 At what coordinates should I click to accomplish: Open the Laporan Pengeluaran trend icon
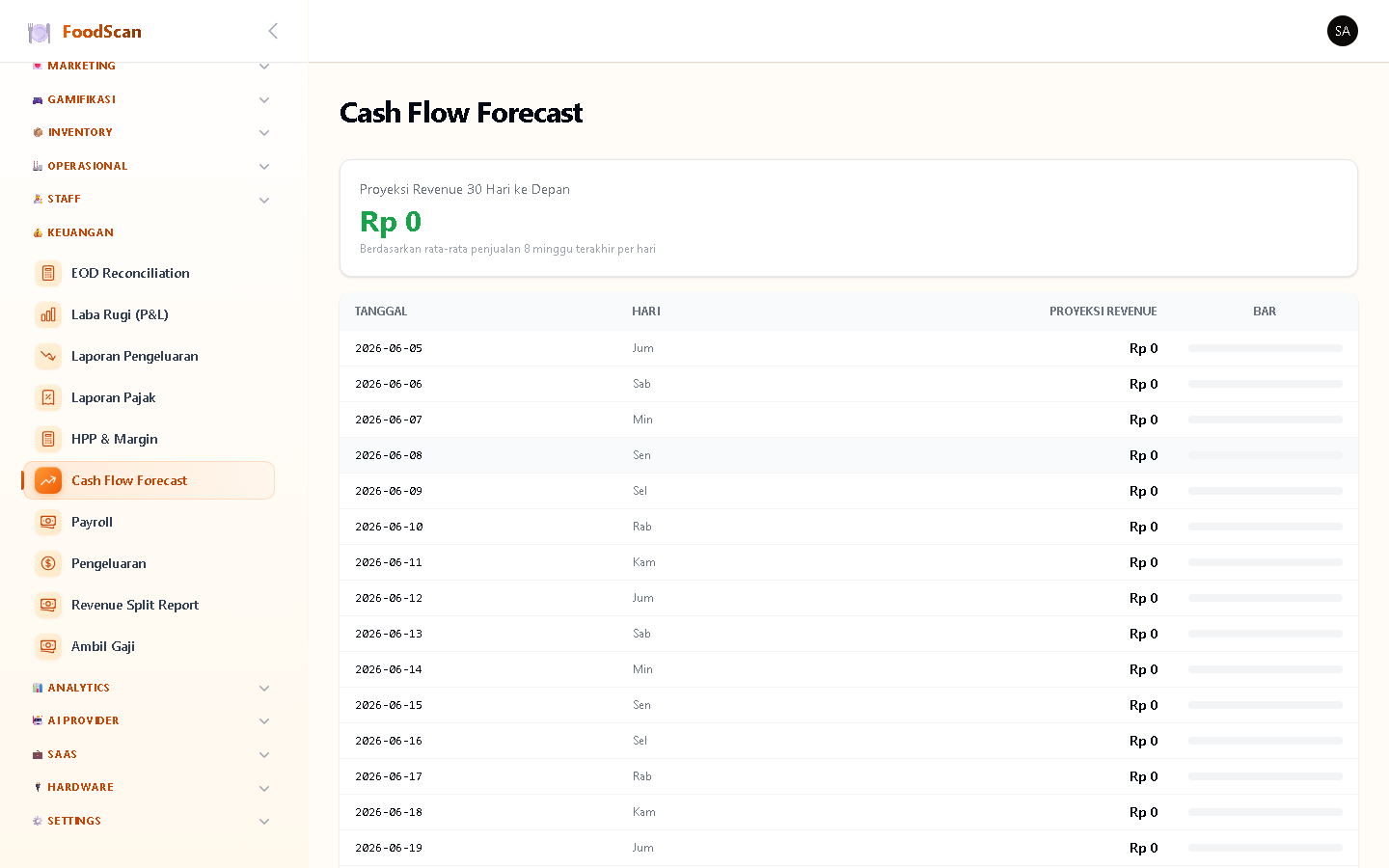48,356
